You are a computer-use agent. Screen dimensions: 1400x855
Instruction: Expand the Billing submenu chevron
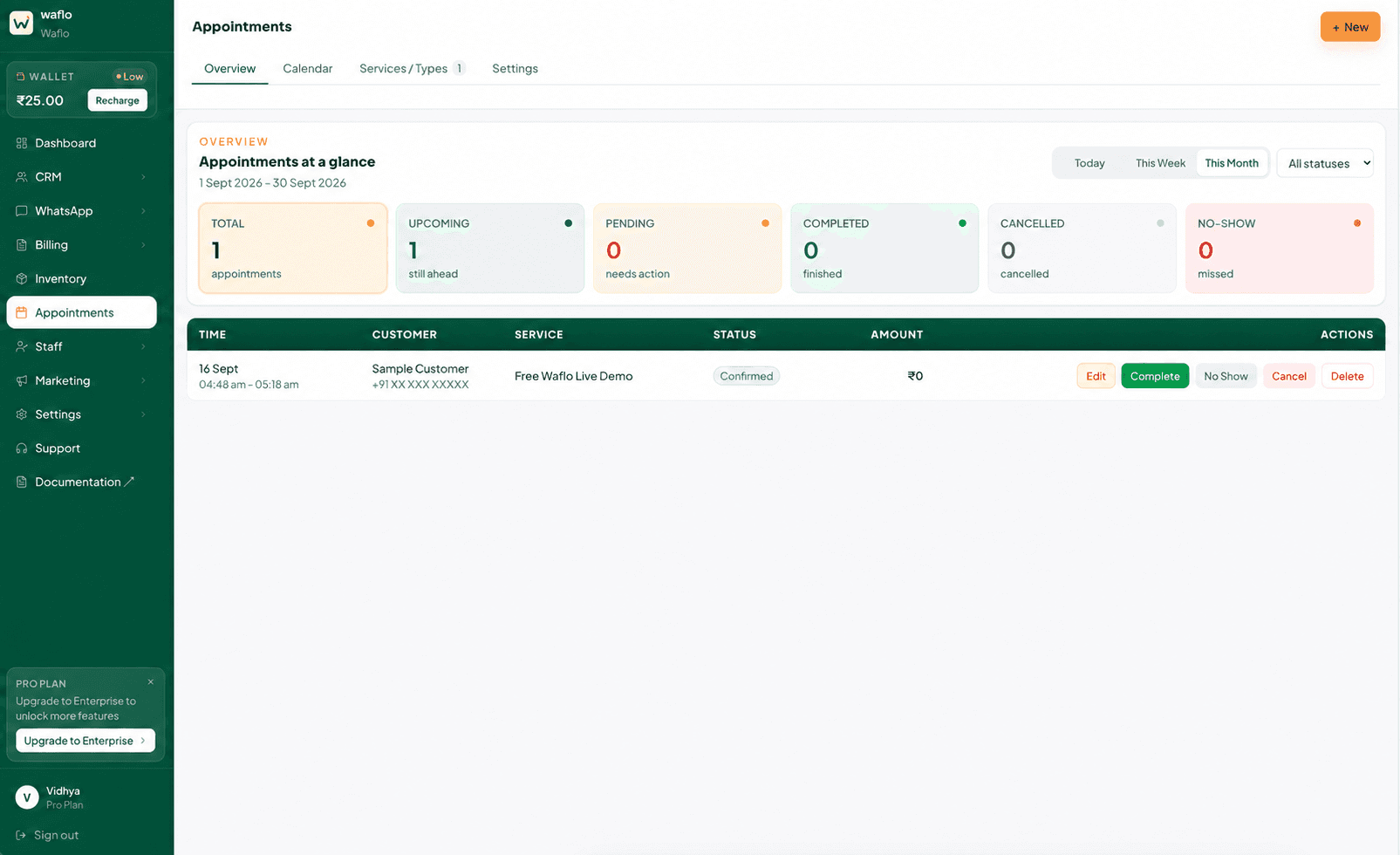(x=143, y=245)
